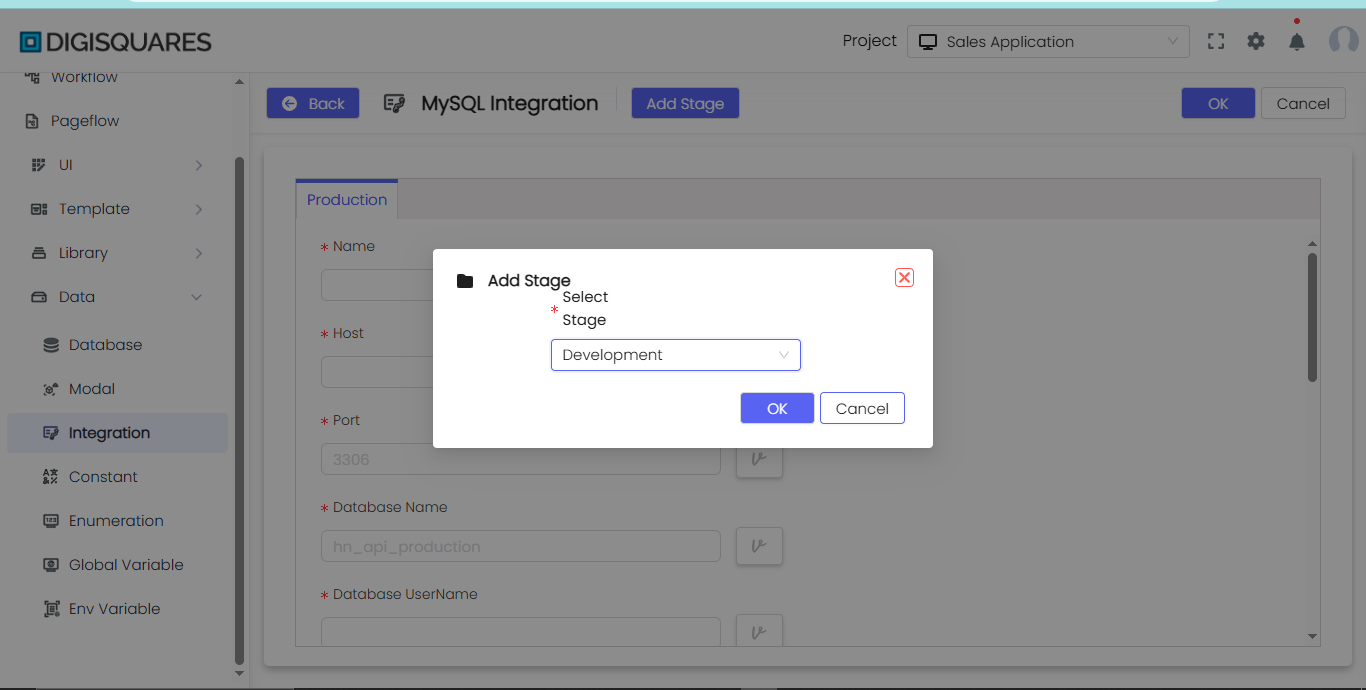This screenshot has width=1366, height=690.
Task: Expand the Library submenu chevron
Action: (x=199, y=253)
